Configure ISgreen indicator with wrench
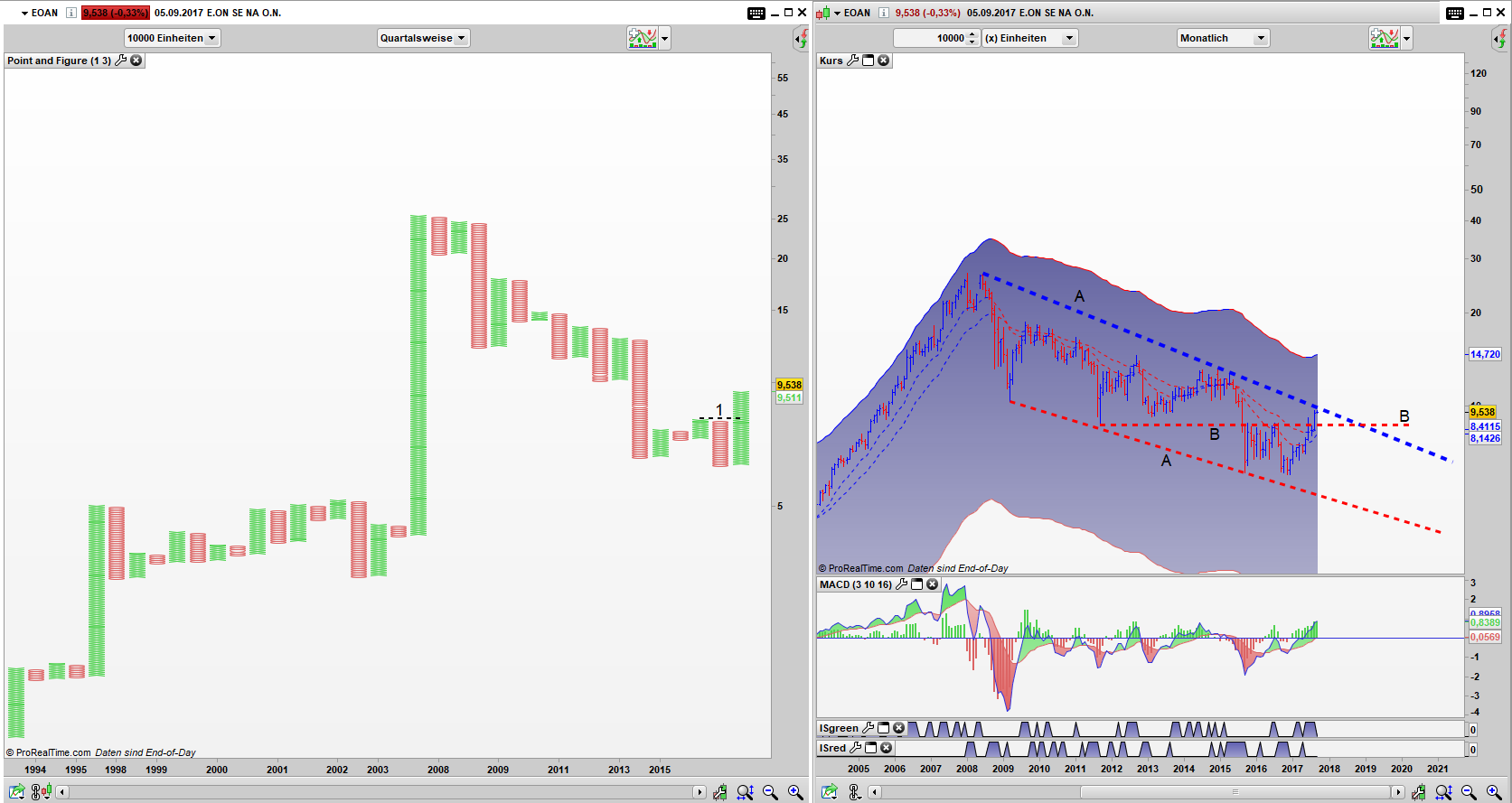 [869, 728]
